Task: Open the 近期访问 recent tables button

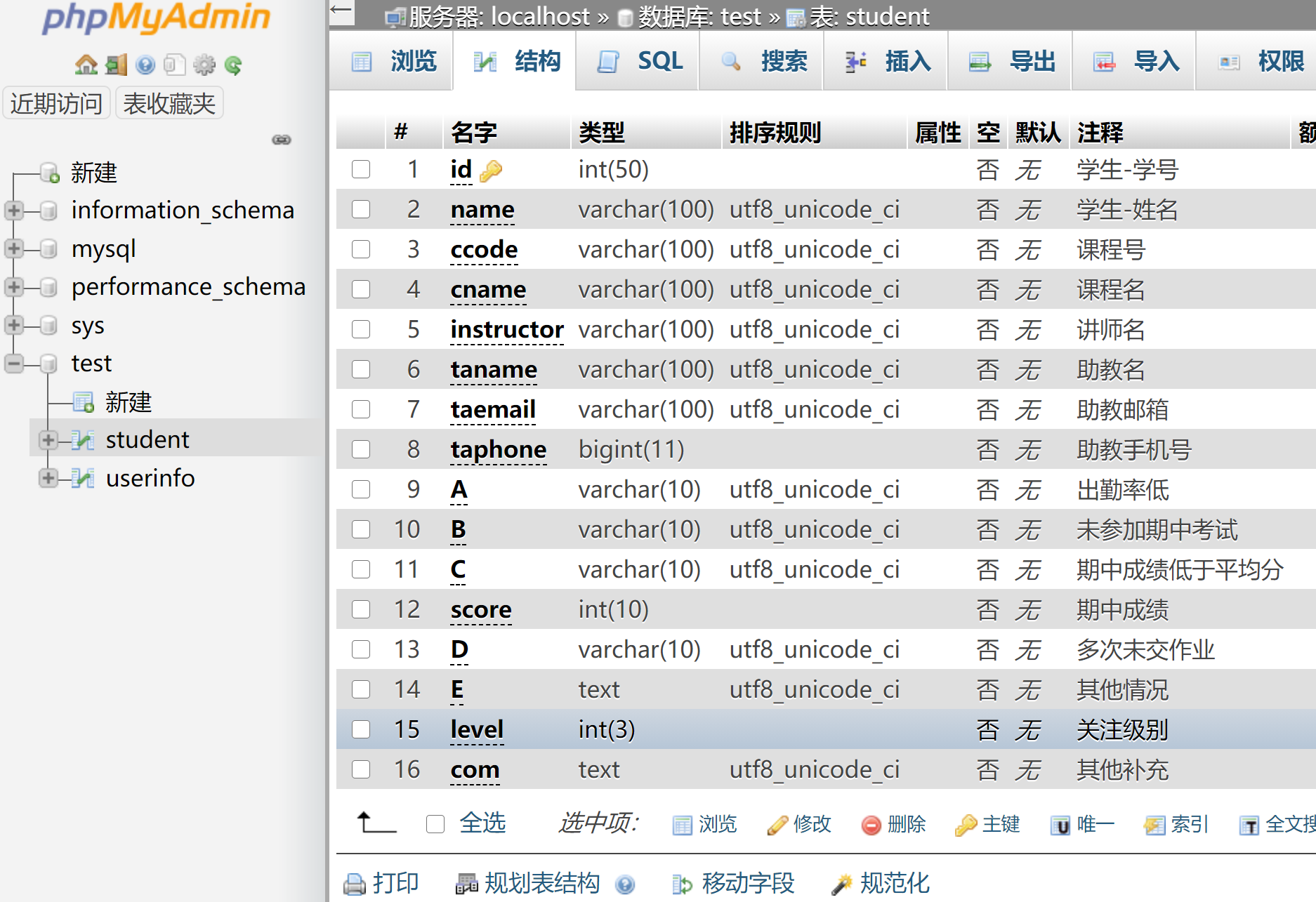Action: click(57, 104)
